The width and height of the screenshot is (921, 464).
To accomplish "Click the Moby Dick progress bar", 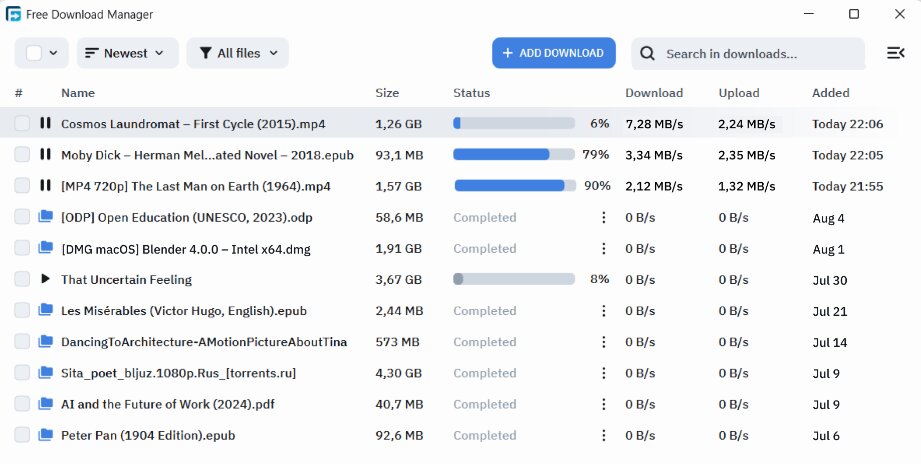I will [x=514, y=155].
